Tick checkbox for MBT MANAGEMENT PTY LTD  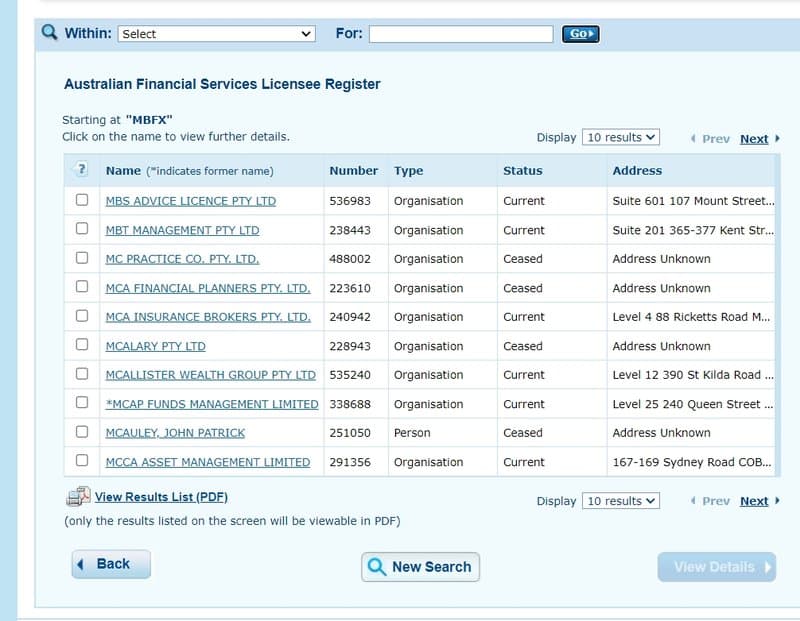(x=82, y=229)
